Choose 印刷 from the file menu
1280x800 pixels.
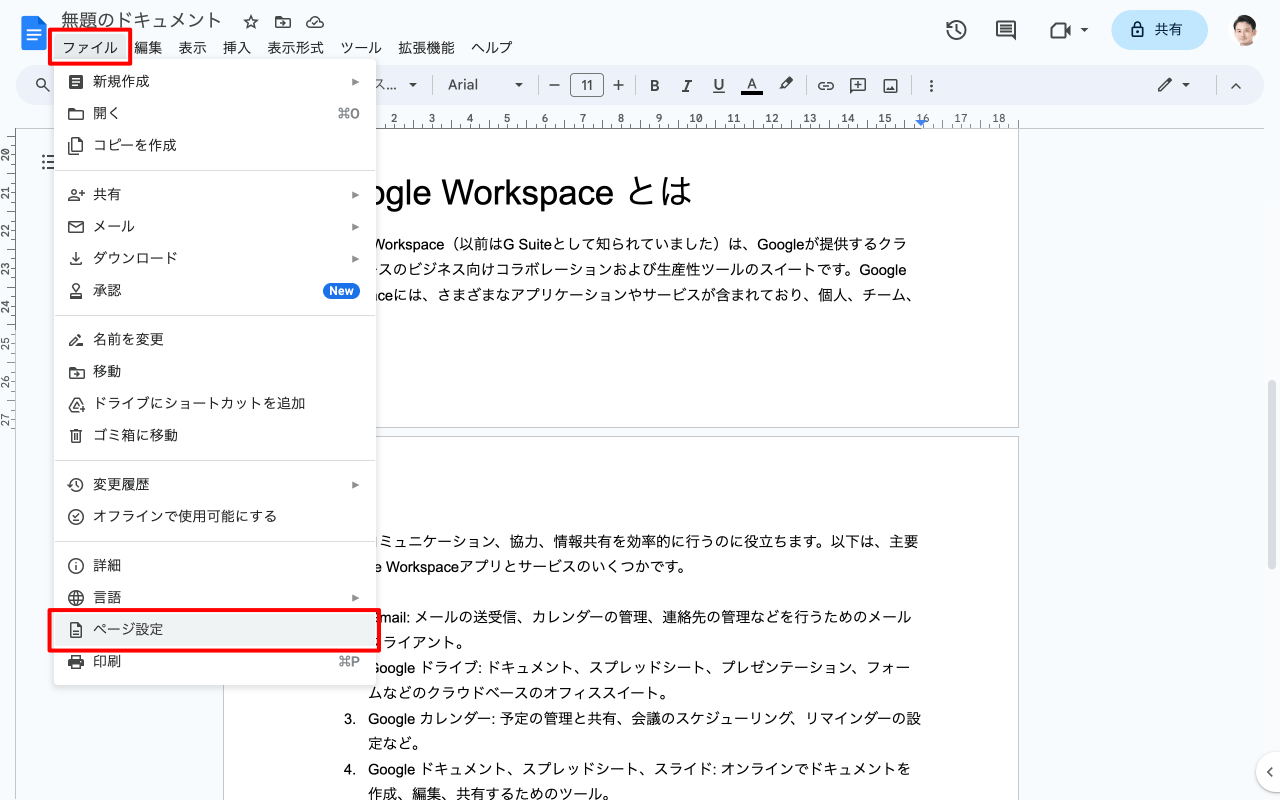215,661
